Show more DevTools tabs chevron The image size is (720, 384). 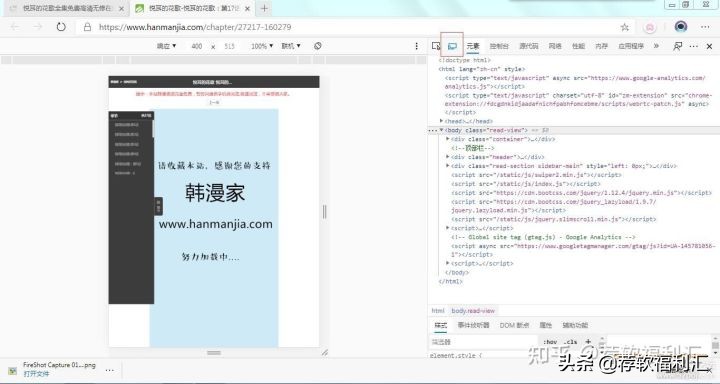coord(656,46)
